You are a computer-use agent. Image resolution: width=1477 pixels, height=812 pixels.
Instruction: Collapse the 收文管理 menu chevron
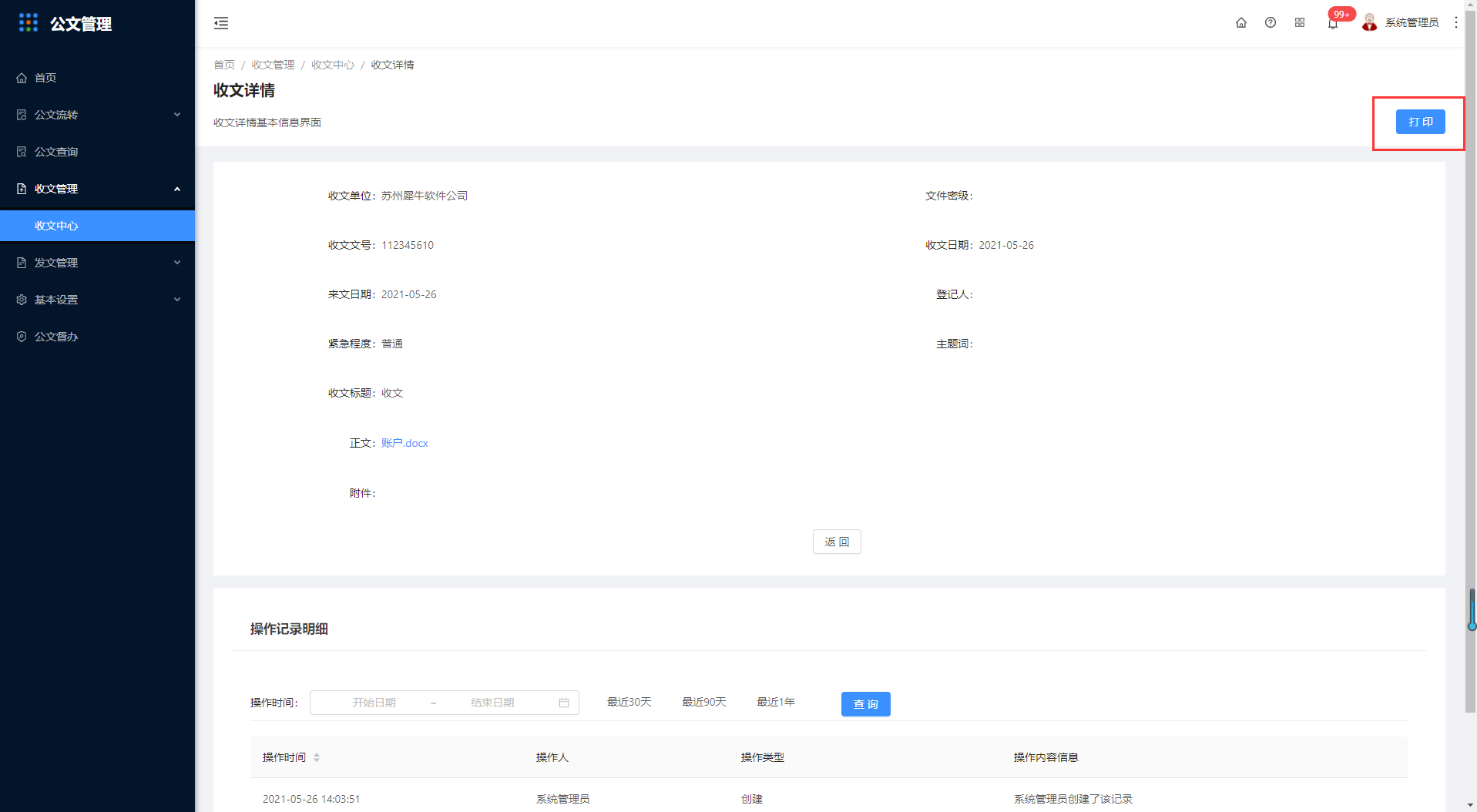(177, 189)
